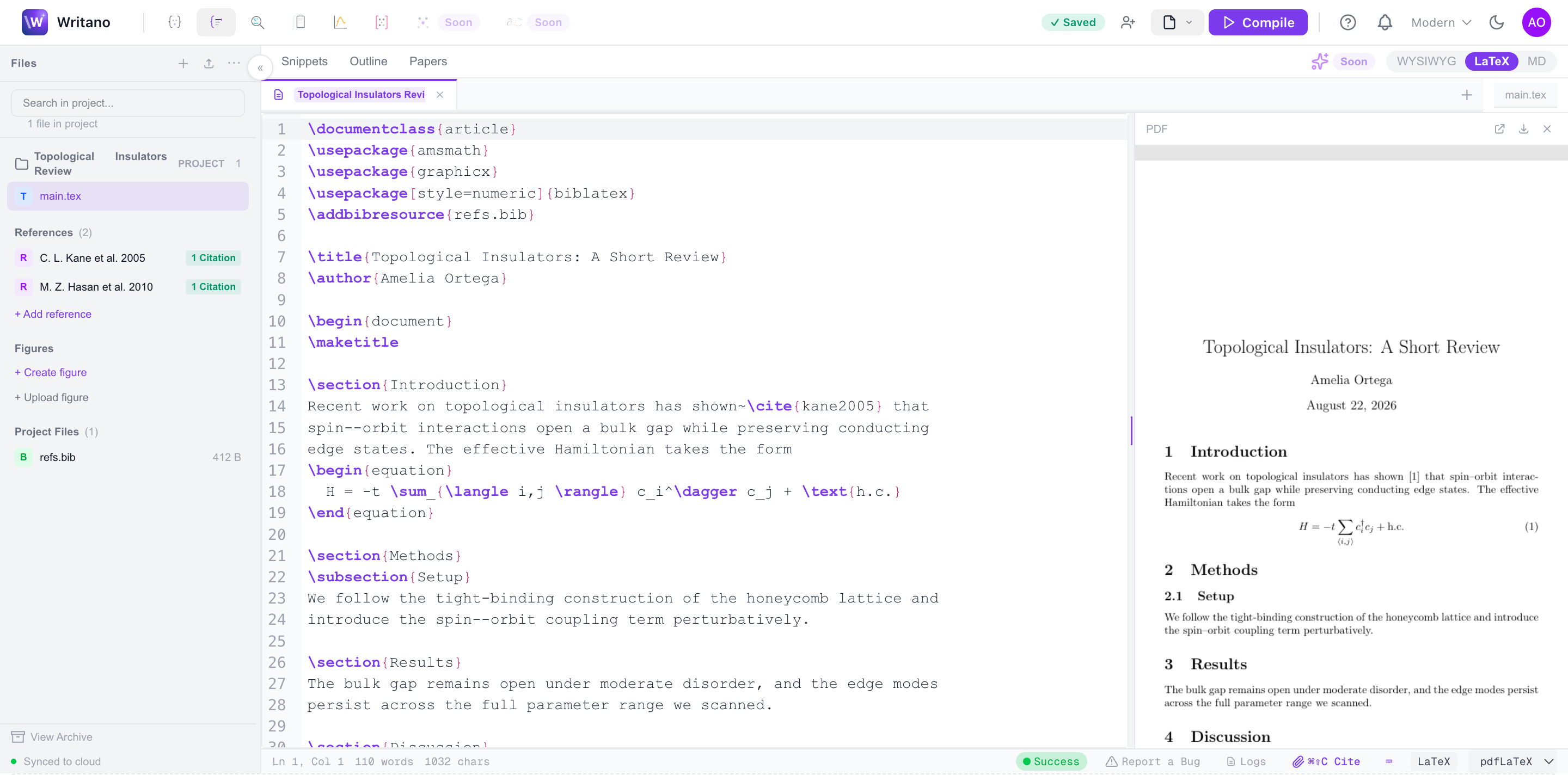Click the \section{Methods} line in editor
Viewport: 1568px width, 775px height.
point(384,555)
